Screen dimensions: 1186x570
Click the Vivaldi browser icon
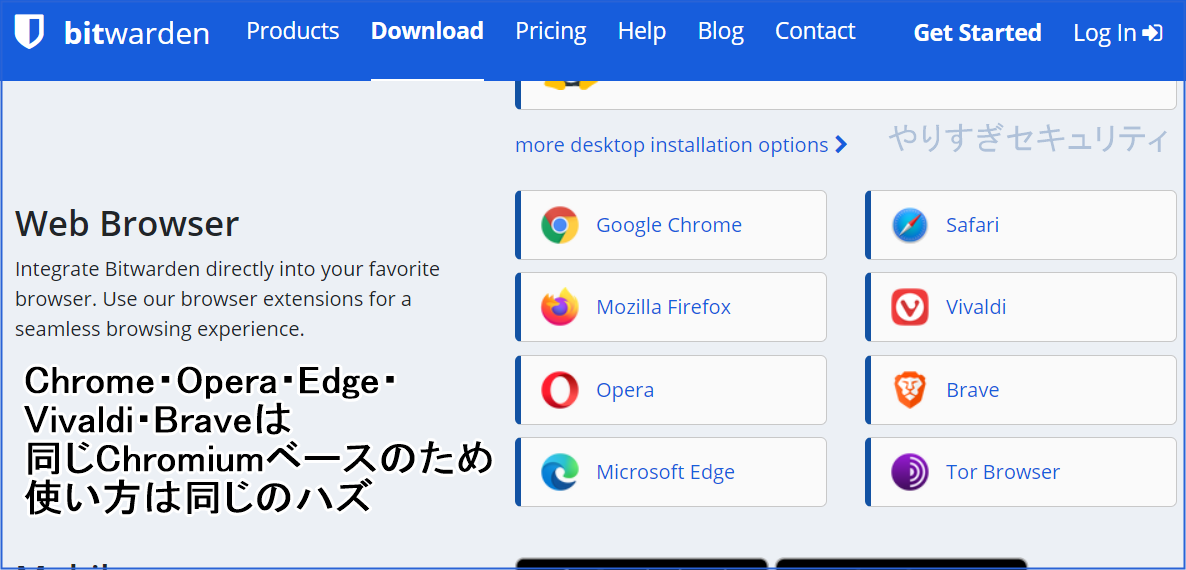click(x=910, y=307)
